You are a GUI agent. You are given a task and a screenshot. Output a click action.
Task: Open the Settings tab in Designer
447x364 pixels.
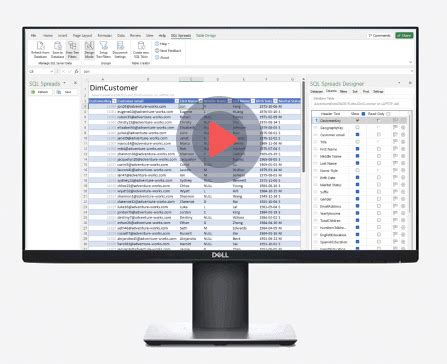[378, 91]
